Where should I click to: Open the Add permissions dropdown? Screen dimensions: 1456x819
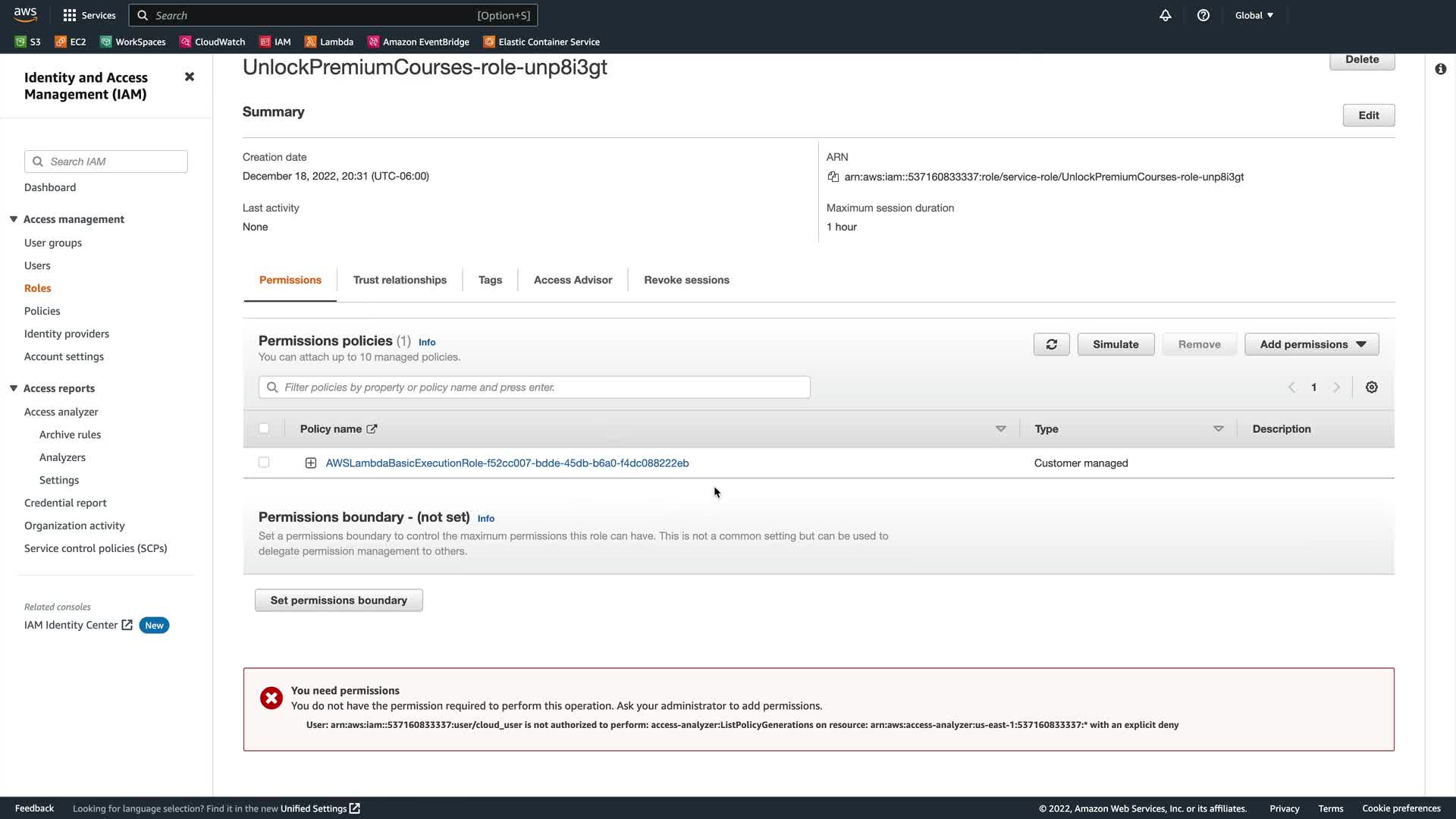click(x=1311, y=344)
